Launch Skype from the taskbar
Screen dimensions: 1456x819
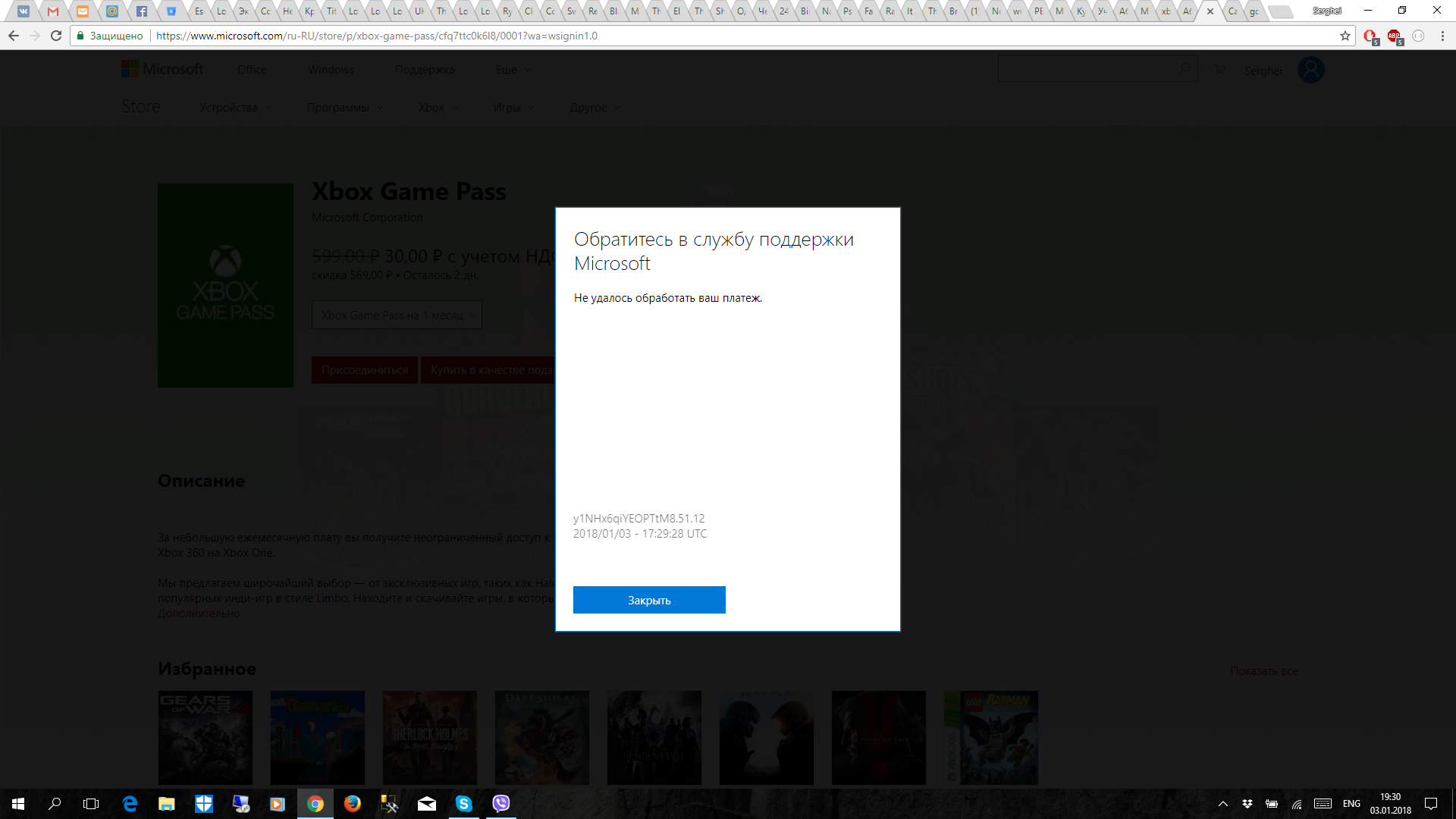click(463, 804)
